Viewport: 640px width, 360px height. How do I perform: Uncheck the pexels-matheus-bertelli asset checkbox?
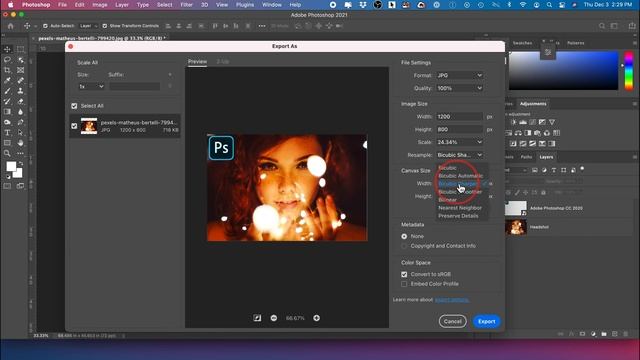[x=74, y=126]
